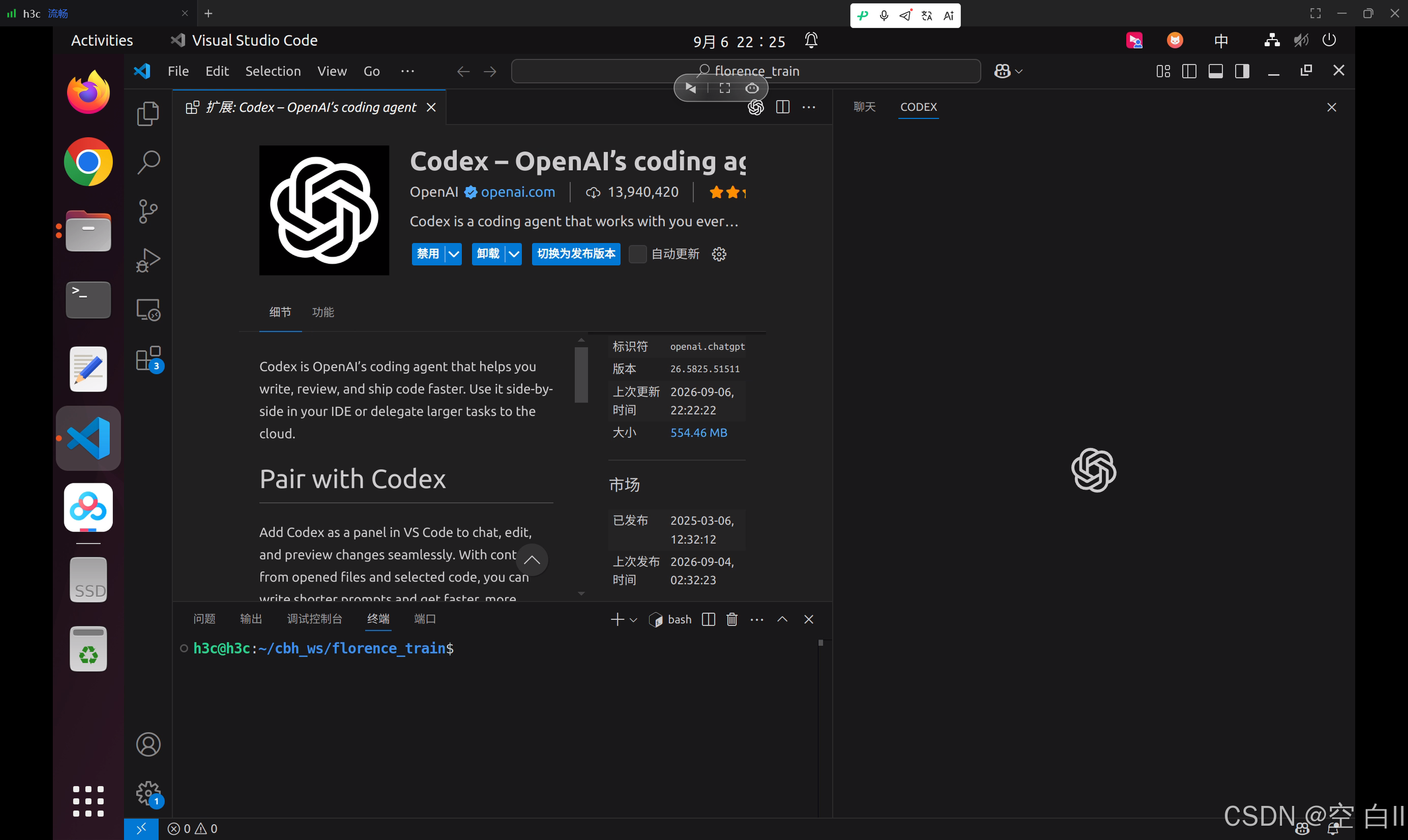
Task: Switch to the 功能 tab
Action: pyautogui.click(x=323, y=312)
